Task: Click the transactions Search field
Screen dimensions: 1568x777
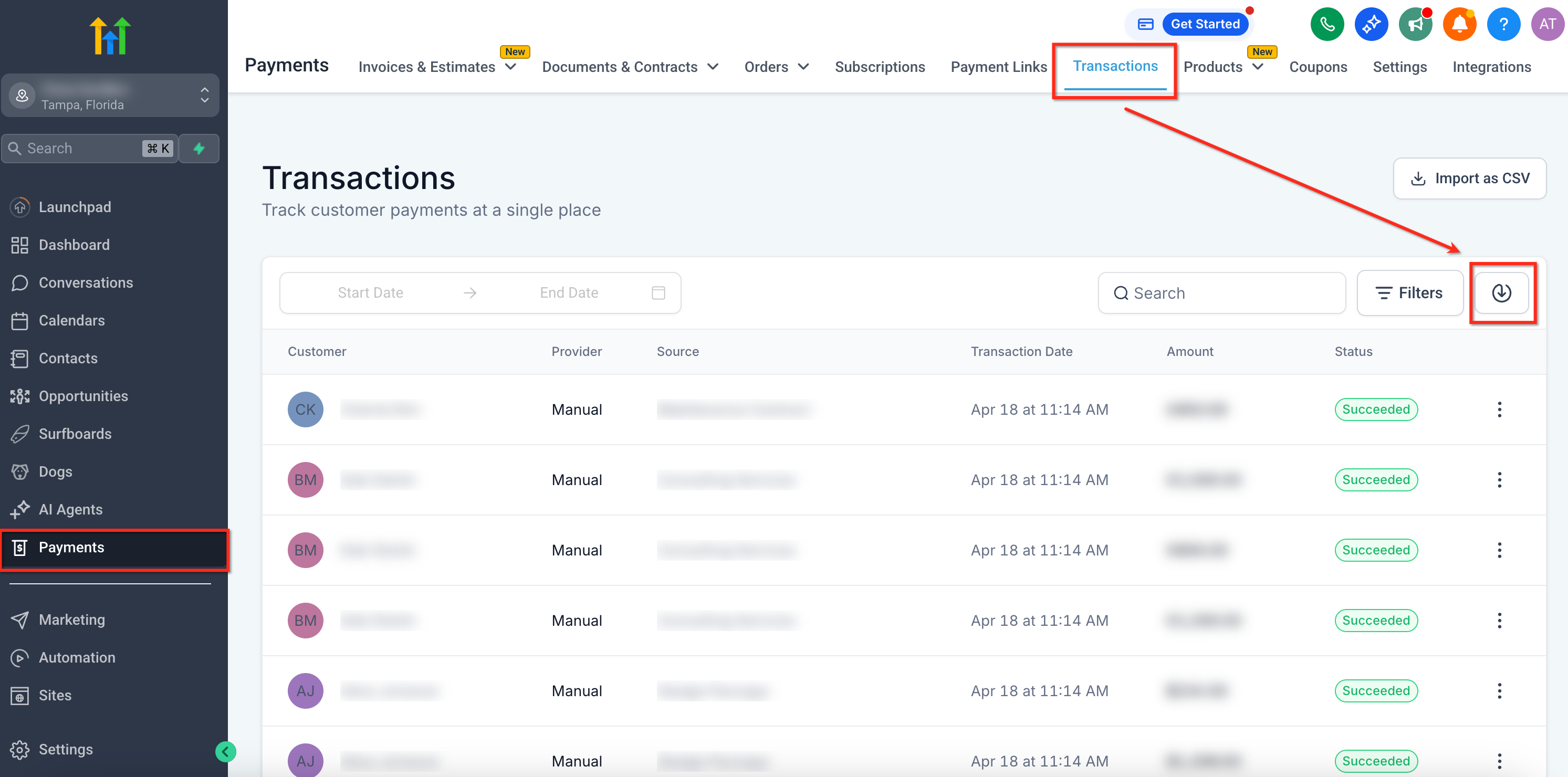Action: tap(1221, 292)
